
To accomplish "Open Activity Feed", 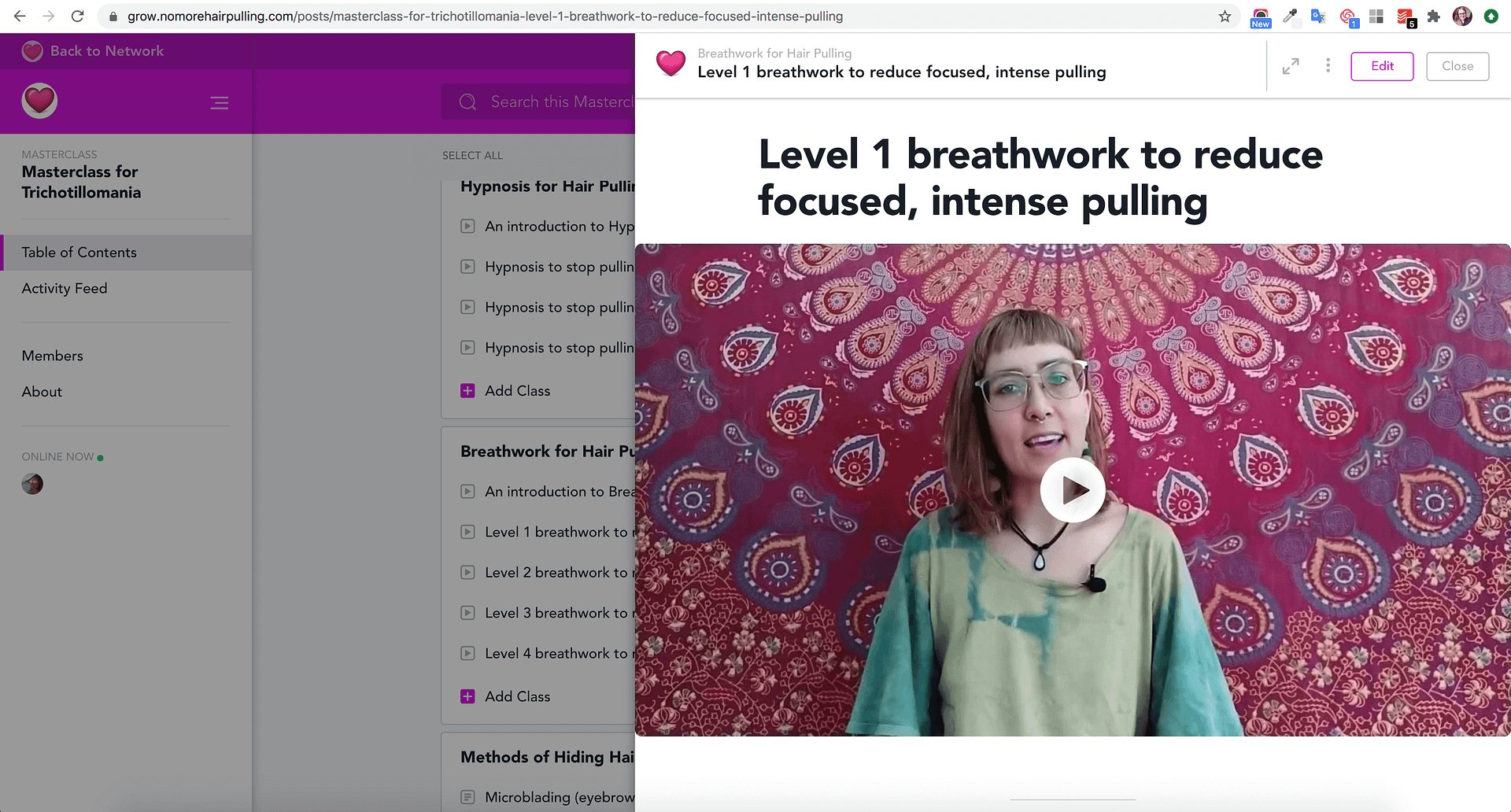I will click(65, 289).
